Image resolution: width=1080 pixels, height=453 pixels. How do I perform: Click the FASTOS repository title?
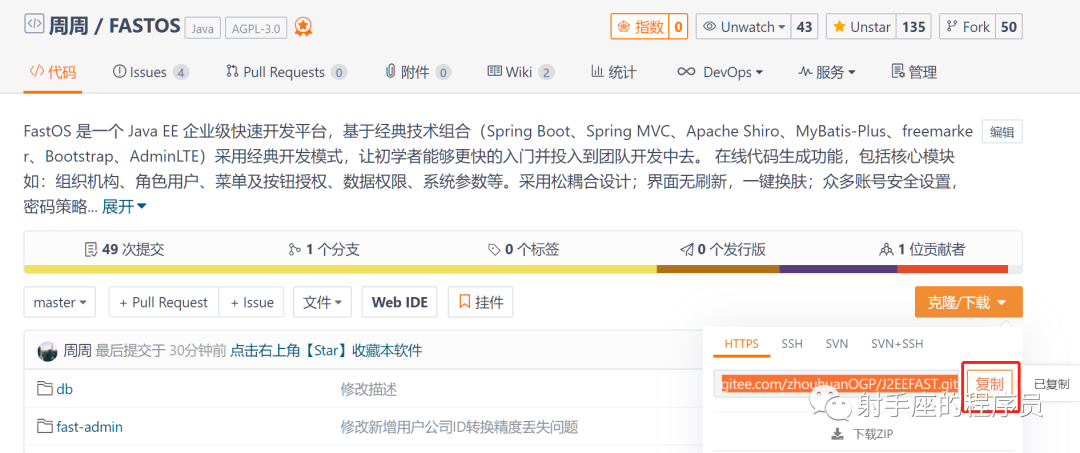(143, 25)
